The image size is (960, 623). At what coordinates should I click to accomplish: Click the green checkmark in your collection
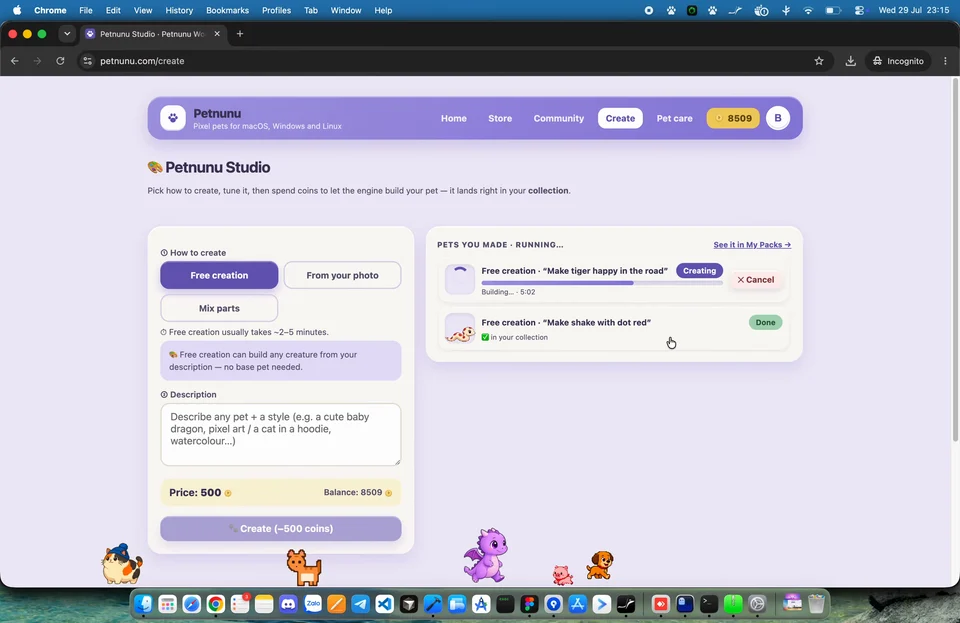(485, 337)
